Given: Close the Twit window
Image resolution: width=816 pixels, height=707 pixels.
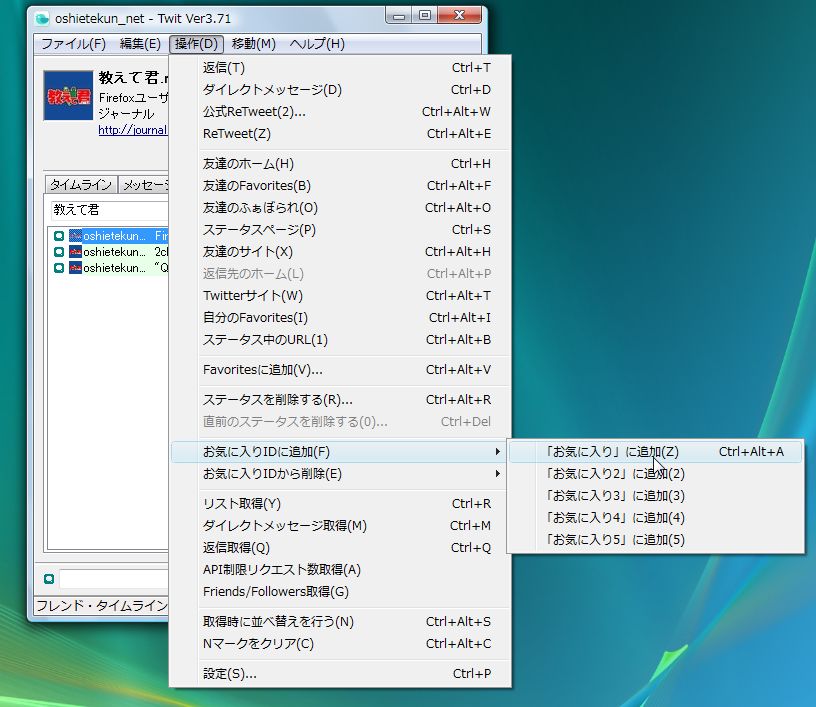Looking at the screenshot, I should point(460,16).
